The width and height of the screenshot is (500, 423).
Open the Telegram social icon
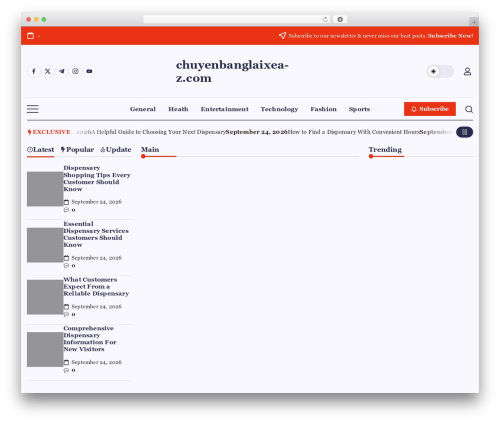62,71
